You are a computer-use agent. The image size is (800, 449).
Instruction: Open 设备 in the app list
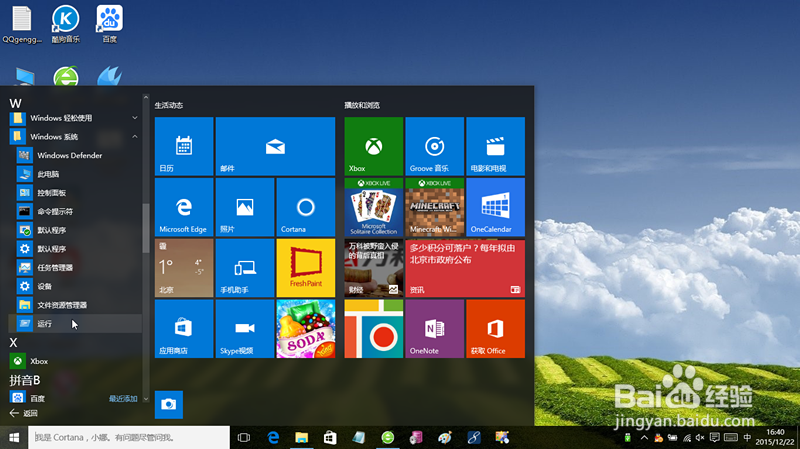(74, 286)
